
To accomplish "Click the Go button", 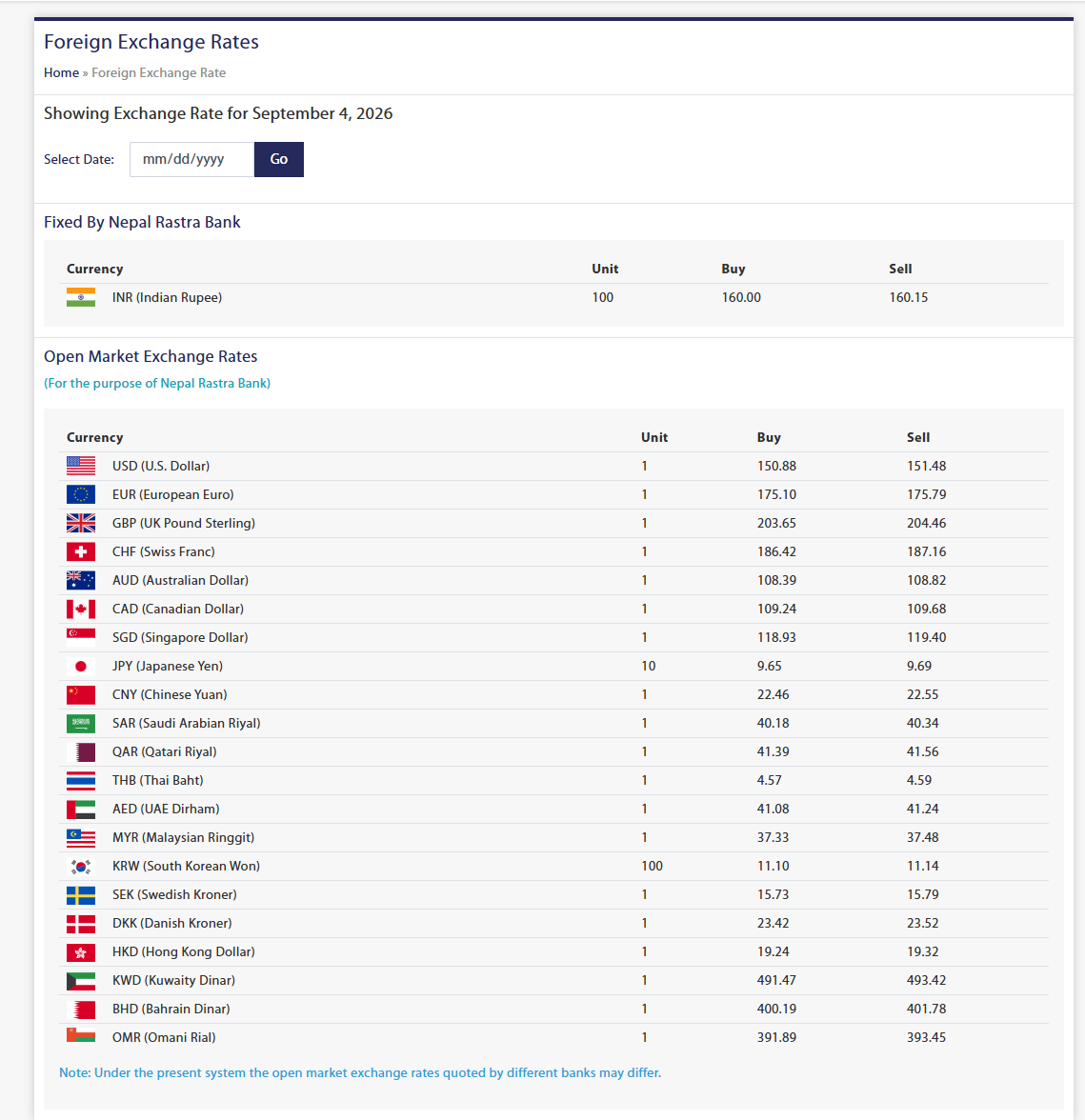I will [x=278, y=159].
